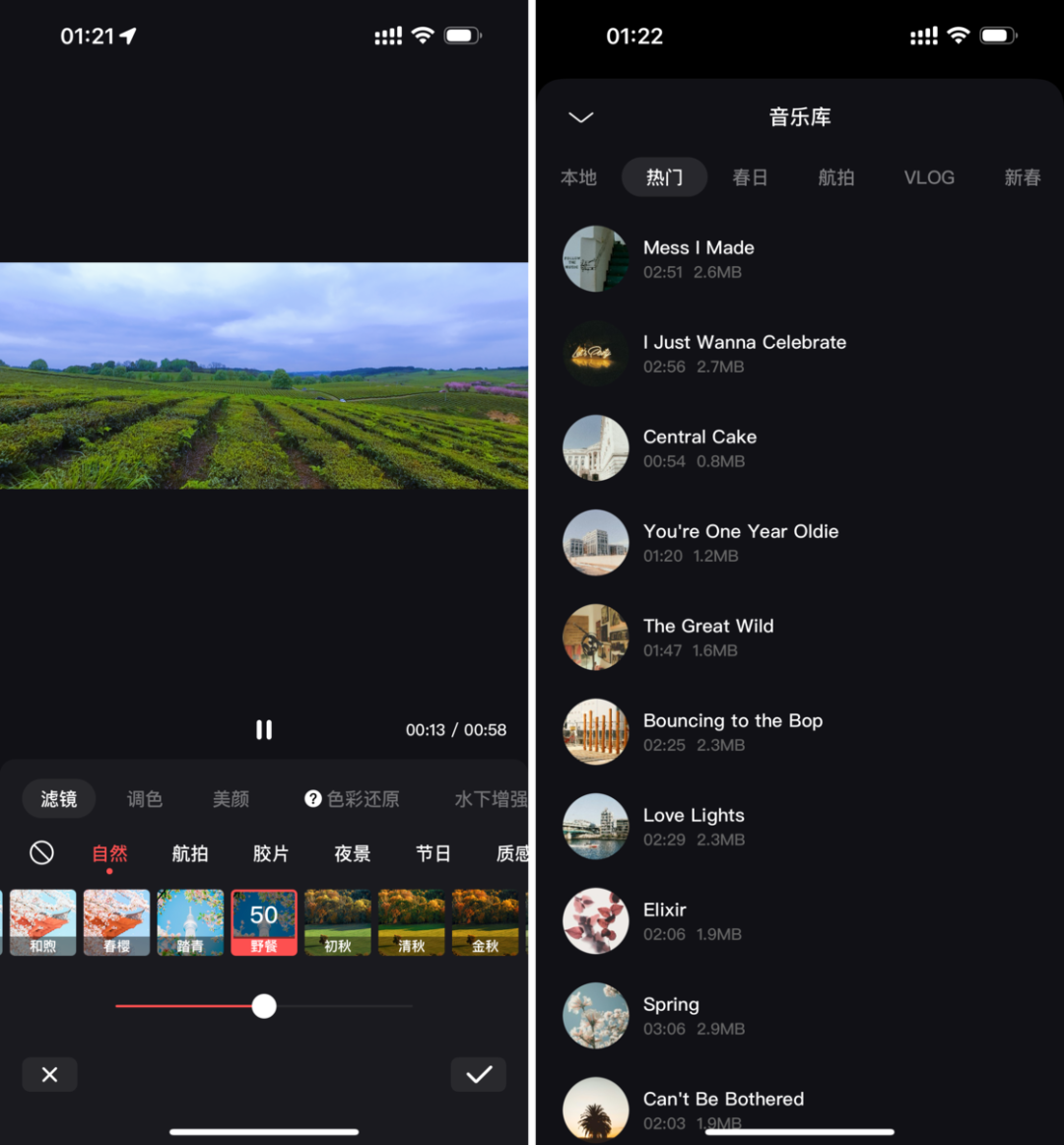Open the 色彩还原 tab
The height and width of the screenshot is (1145, 1064).
pyautogui.click(x=363, y=799)
